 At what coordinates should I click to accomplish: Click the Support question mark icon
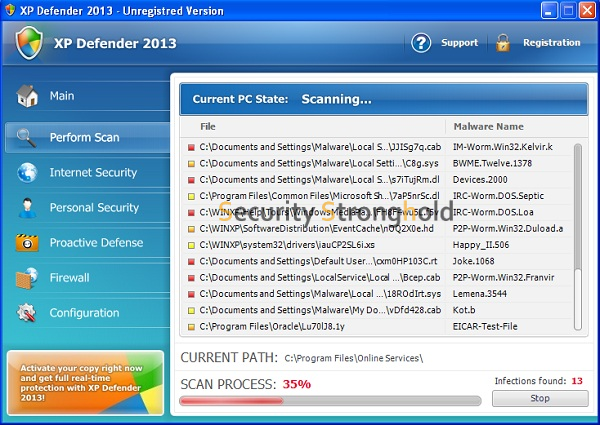[x=421, y=43]
